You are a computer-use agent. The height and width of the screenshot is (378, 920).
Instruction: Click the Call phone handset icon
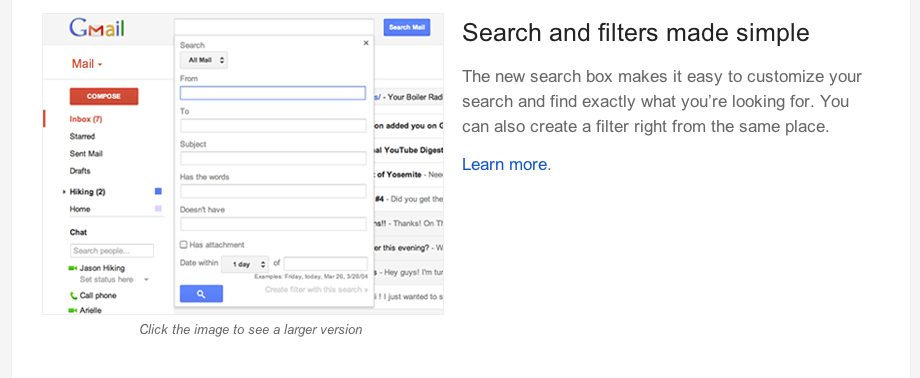[73, 296]
